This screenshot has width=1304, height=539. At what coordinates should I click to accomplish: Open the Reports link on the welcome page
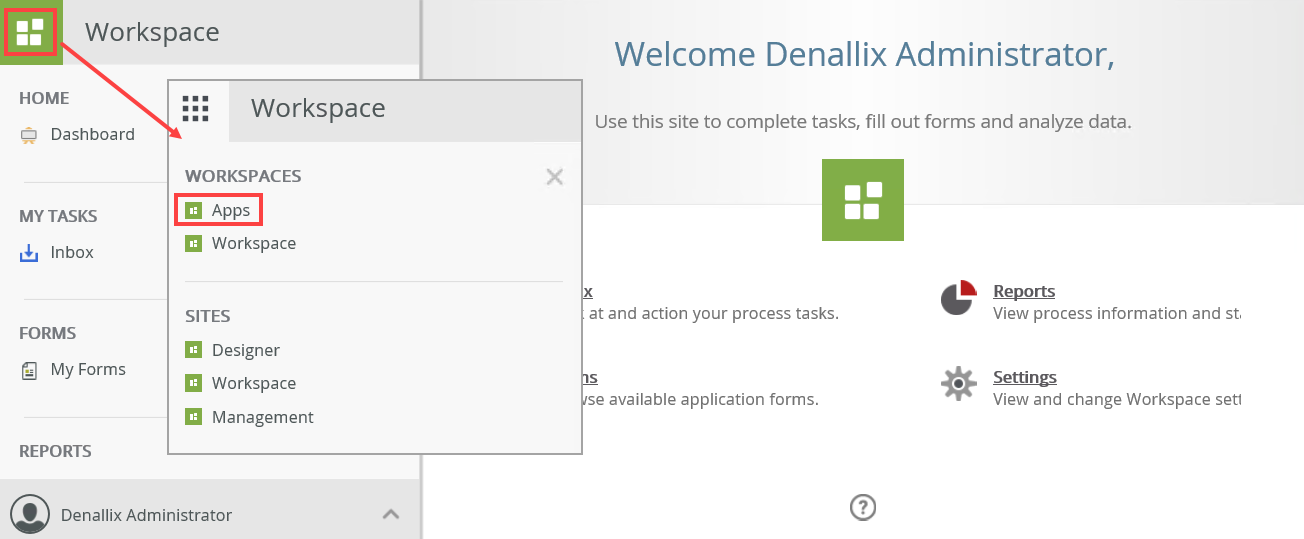1024,291
